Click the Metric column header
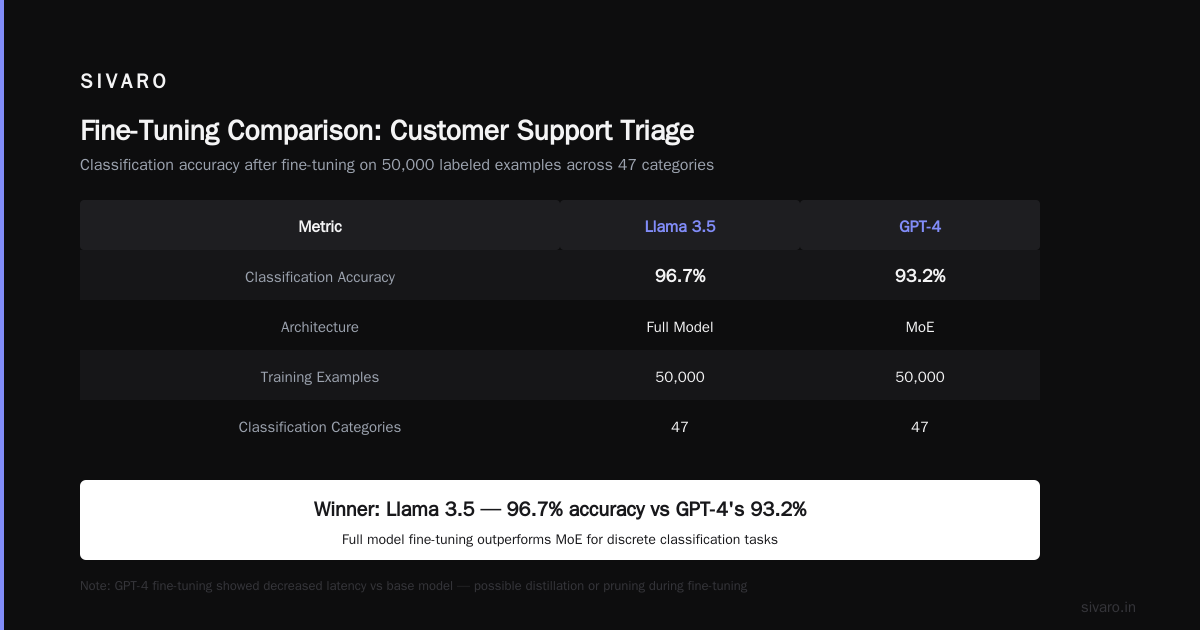This screenshot has height=630, width=1200. 320,227
